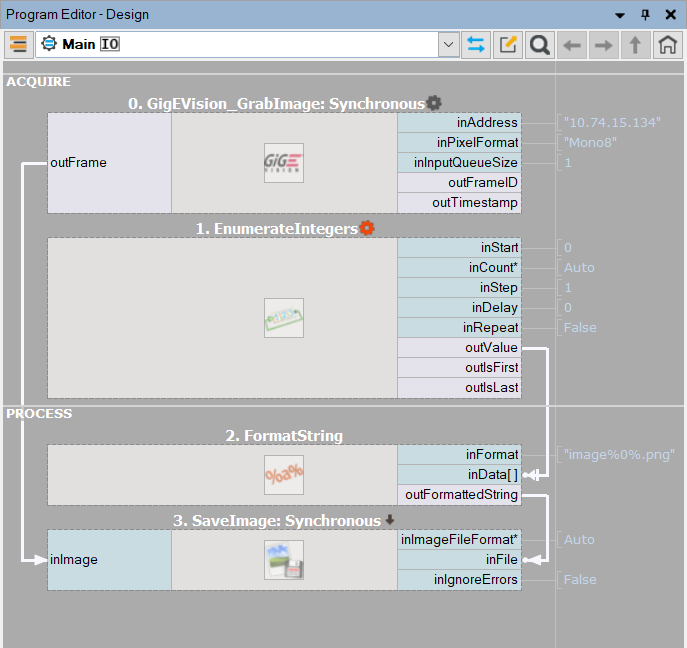
Task: Click the SaveImage filter icon
Action: point(284,559)
